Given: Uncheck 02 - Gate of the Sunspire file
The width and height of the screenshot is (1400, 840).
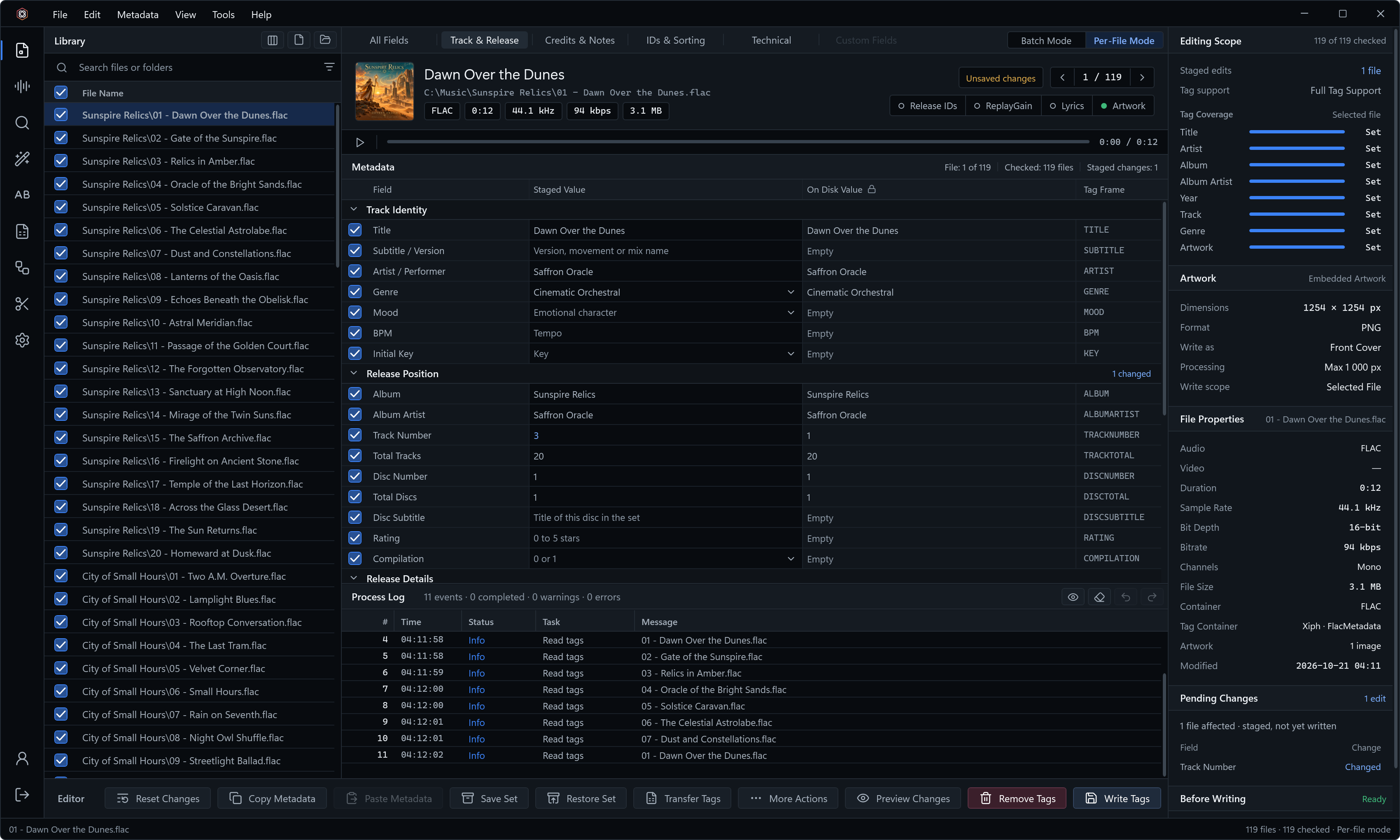Looking at the screenshot, I should coord(61,138).
